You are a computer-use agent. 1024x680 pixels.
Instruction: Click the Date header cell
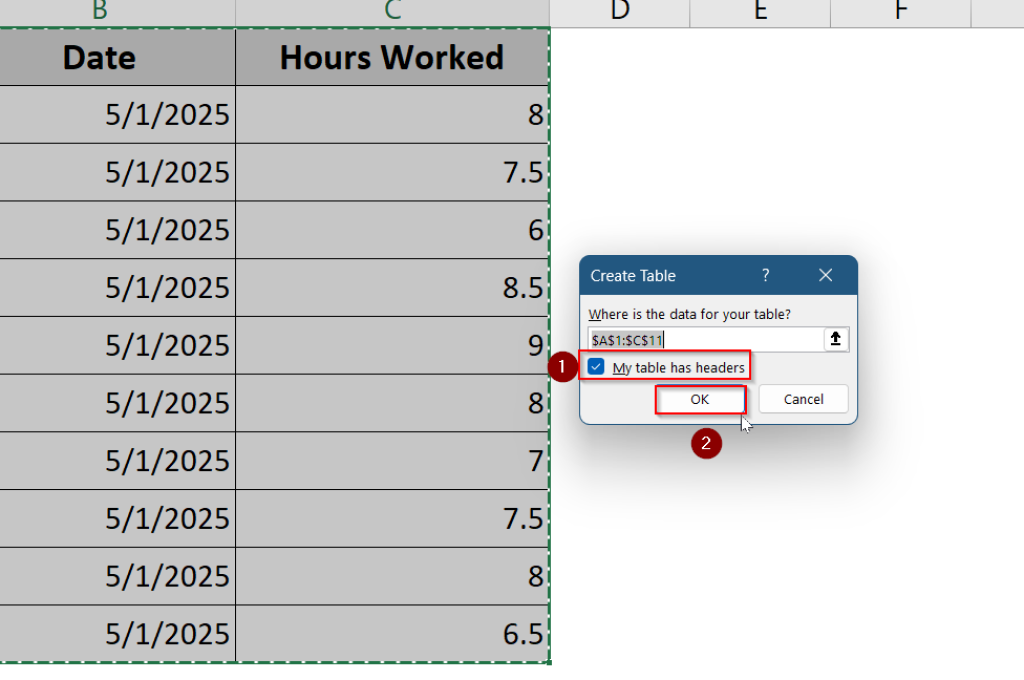[x=98, y=58]
